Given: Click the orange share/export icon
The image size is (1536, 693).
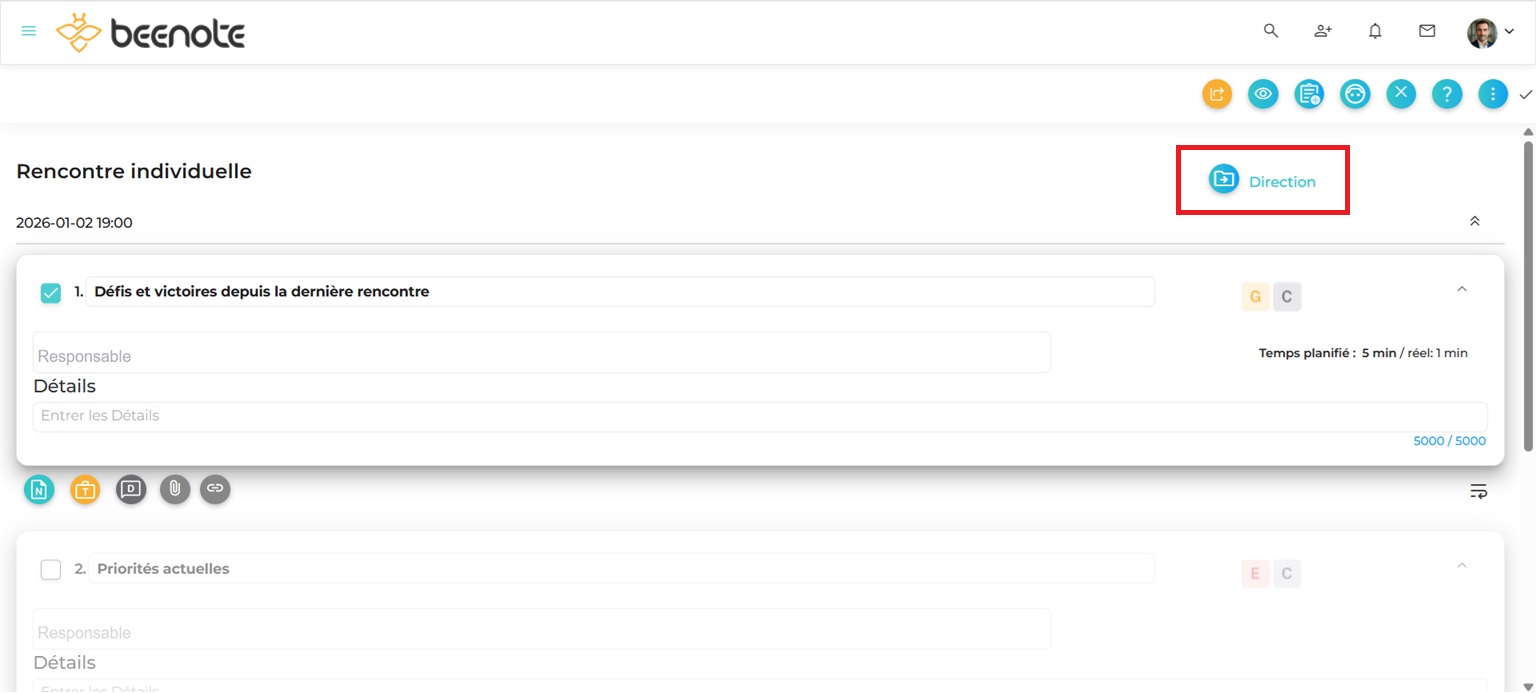Looking at the screenshot, I should pos(1217,94).
